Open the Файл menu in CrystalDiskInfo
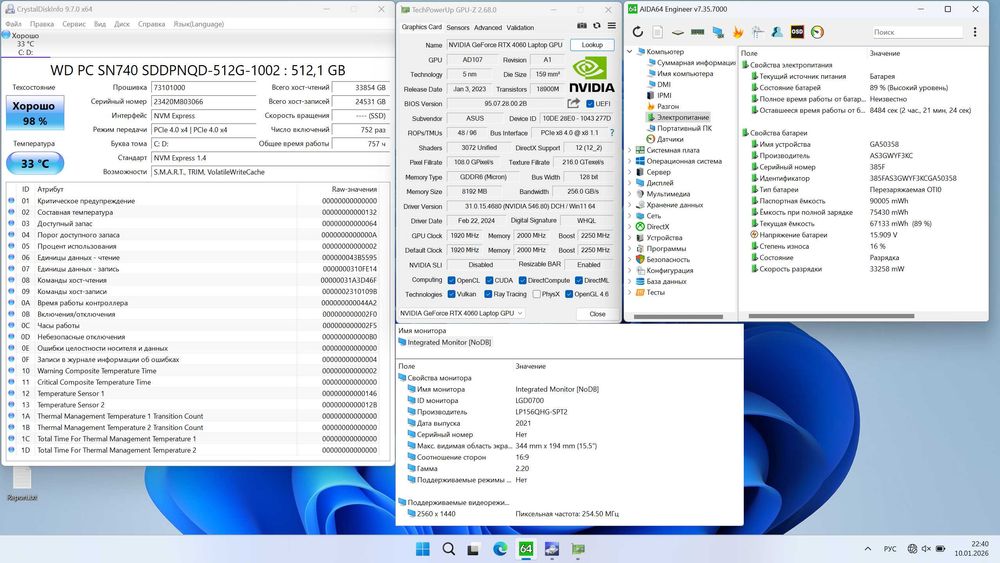The image size is (1000, 563). [x=13, y=24]
